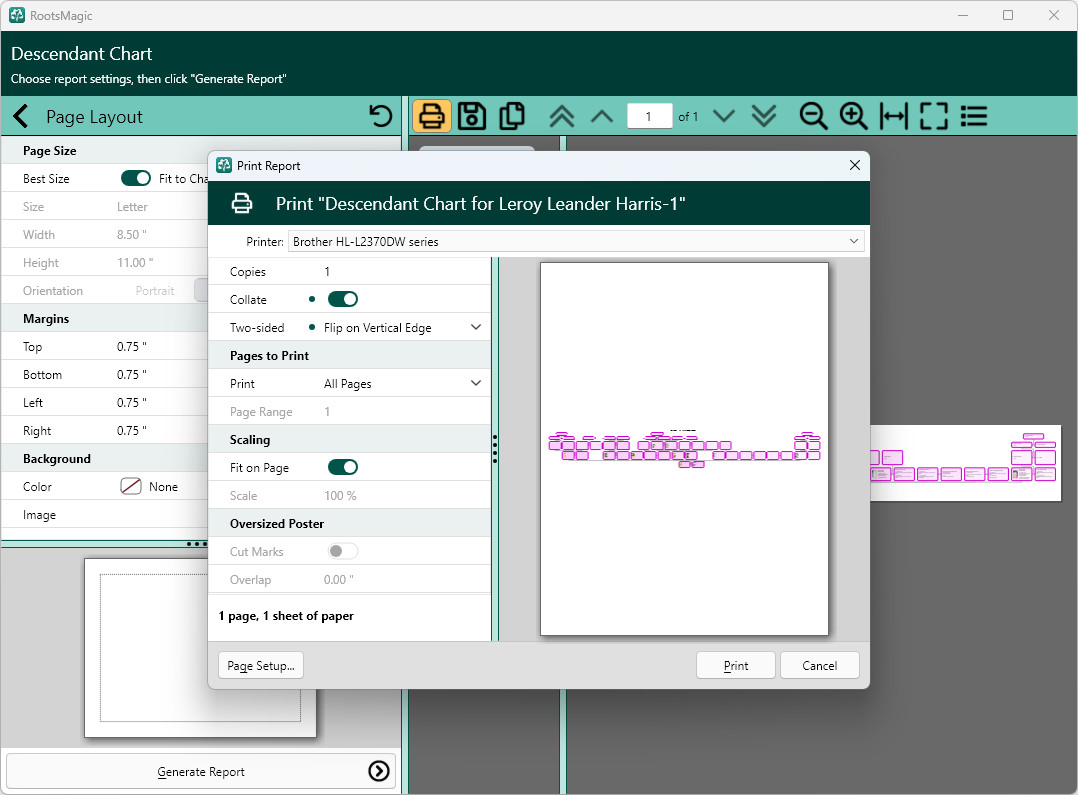This screenshot has height=795, width=1078.
Task: Click the Page Layout paper preview thumbnail
Action: 200,648
